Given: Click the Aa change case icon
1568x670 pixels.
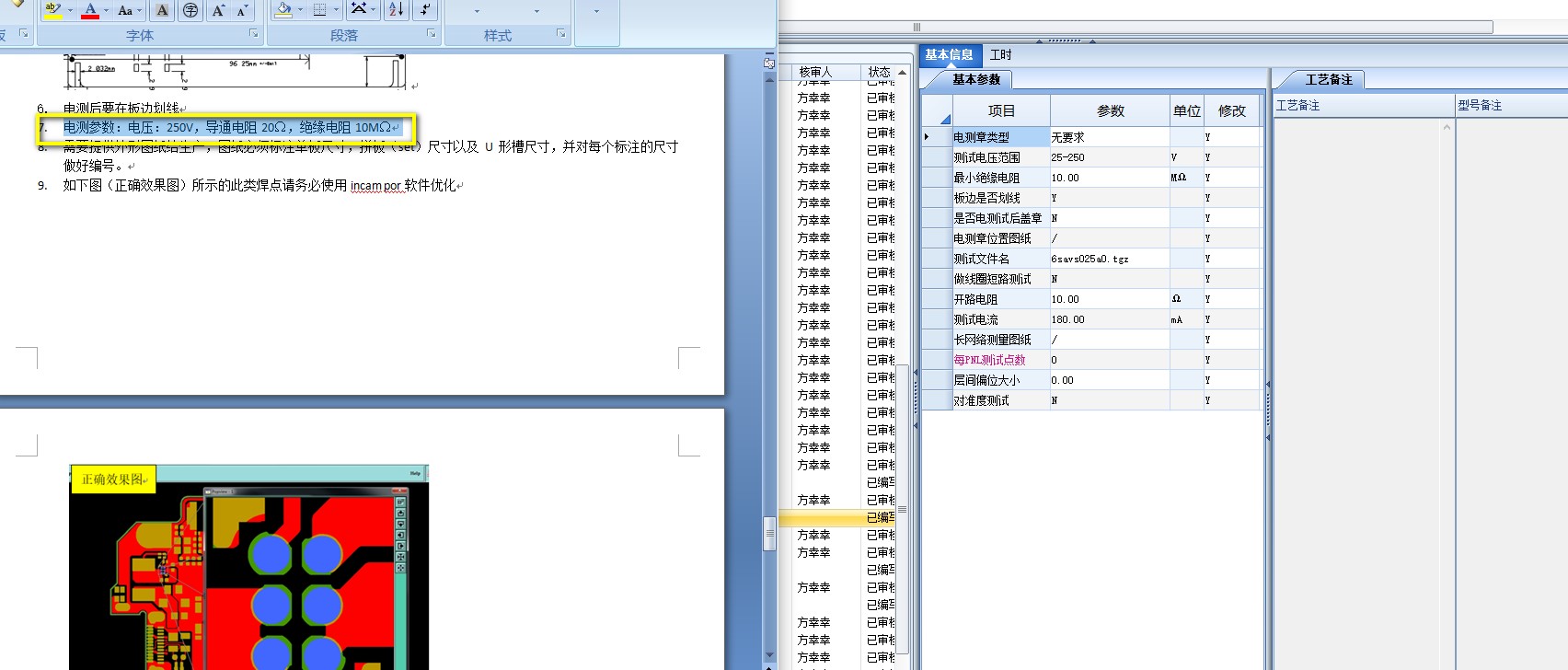Looking at the screenshot, I should pos(125,10).
